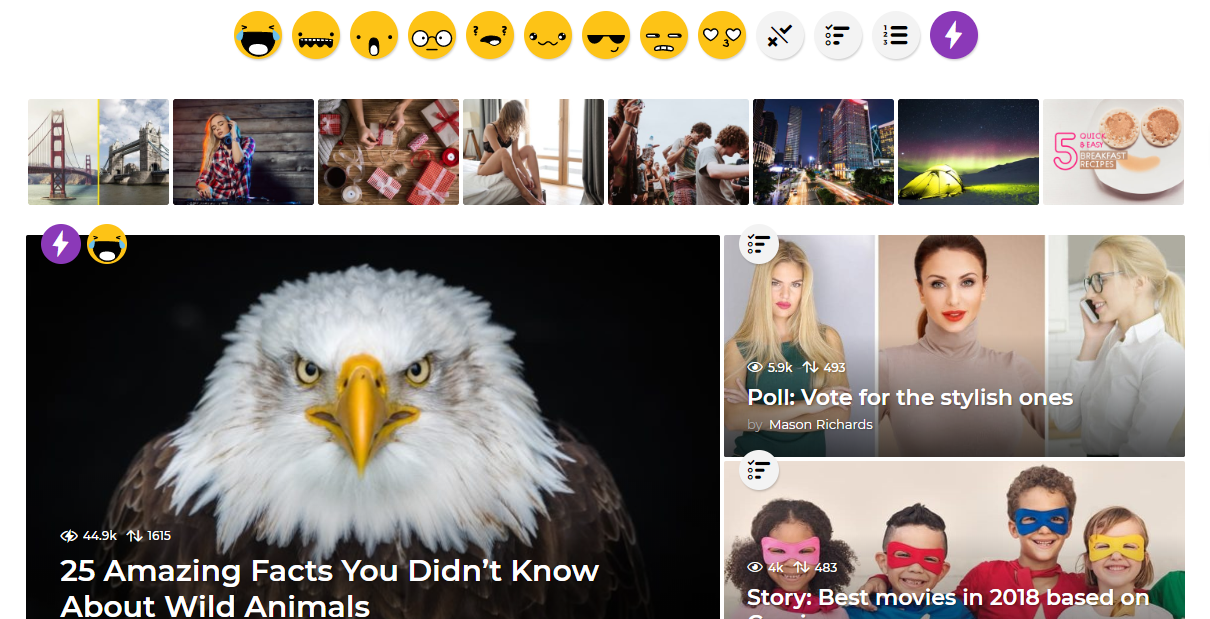This screenshot has height=619, width=1210.
Task: Click the laughing-crying emoji reaction icon
Action: click(258, 36)
